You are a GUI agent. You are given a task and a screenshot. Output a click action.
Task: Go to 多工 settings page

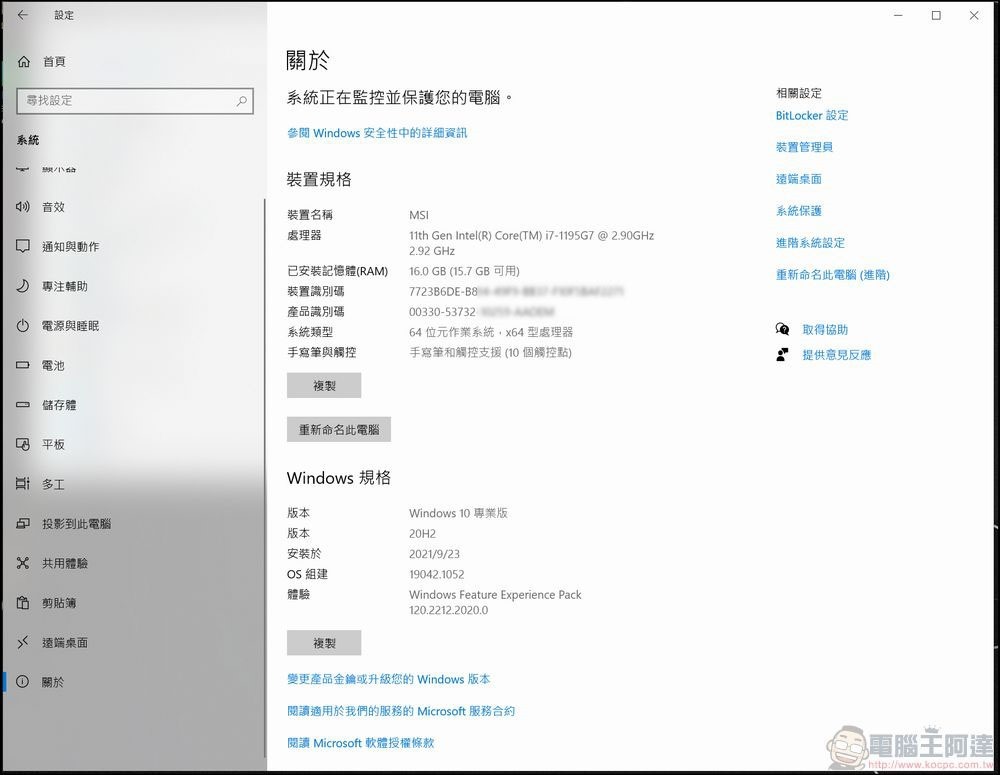point(133,484)
